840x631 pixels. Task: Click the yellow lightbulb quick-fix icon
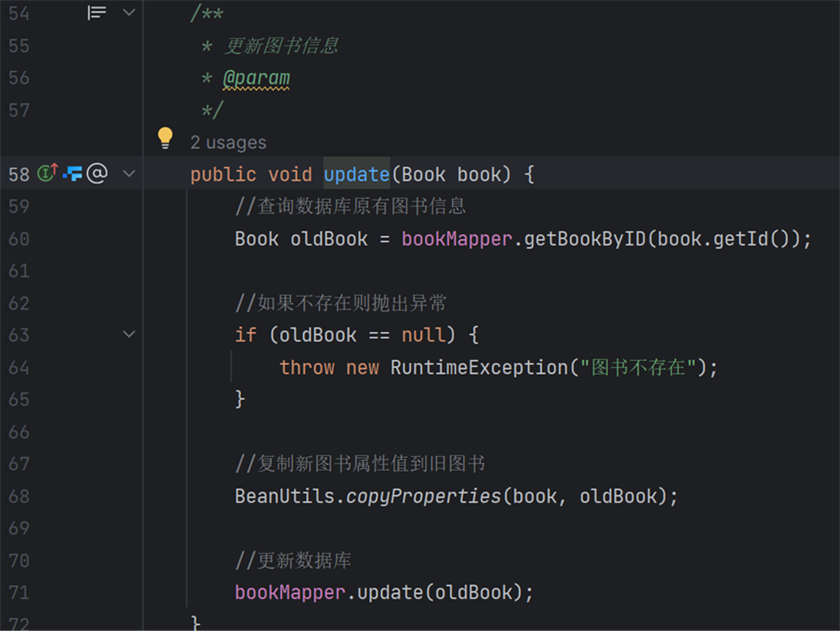coord(165,138)
